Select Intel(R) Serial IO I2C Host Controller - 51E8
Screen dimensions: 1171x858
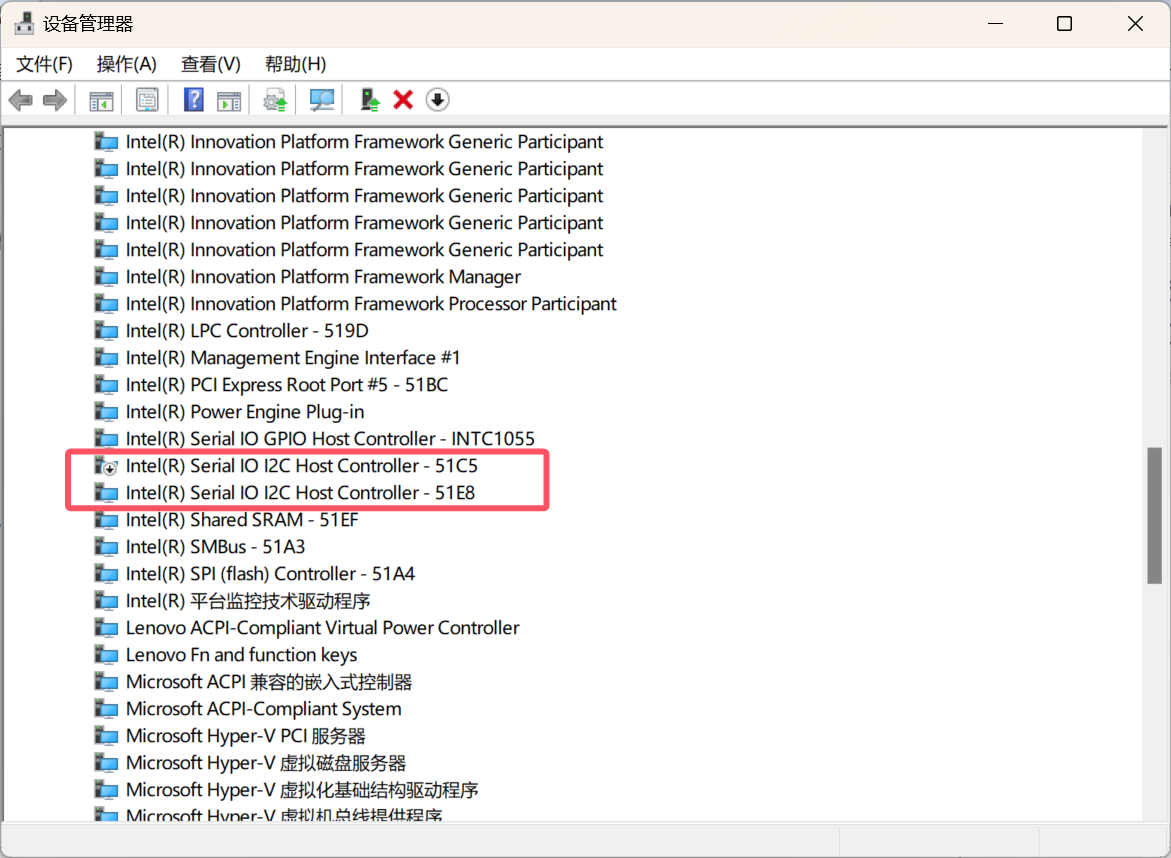click(x=300, y=493)
